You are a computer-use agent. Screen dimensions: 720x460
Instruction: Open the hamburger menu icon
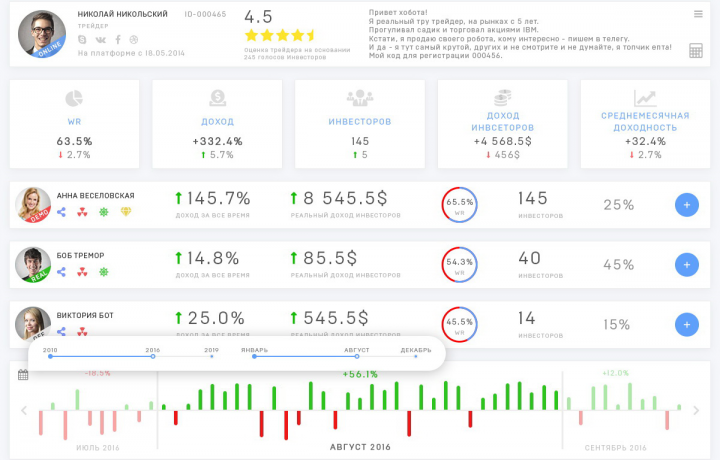click(x=698, y=14)
